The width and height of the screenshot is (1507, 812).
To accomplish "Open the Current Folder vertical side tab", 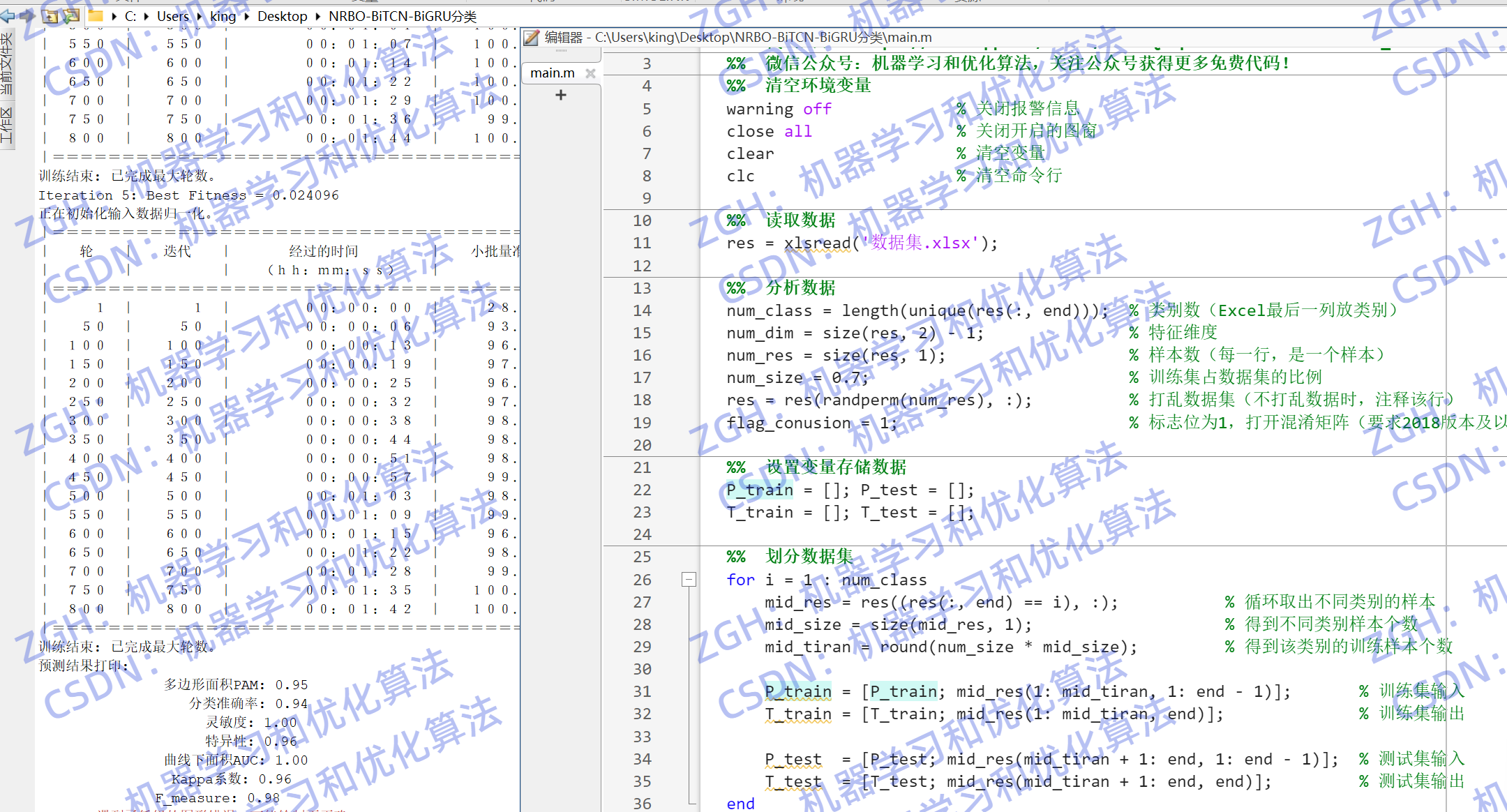I will pos(6,64).
